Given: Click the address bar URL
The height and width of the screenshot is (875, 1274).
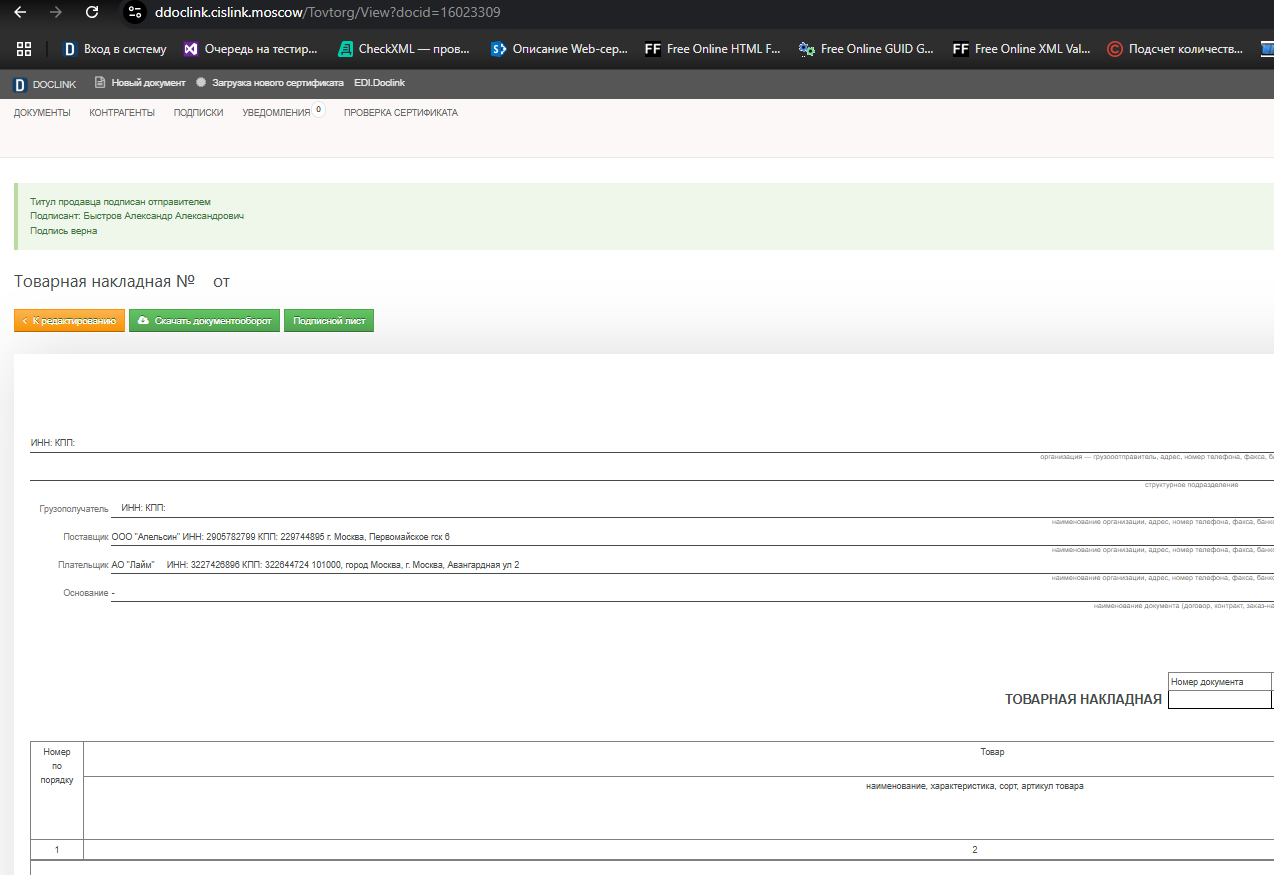Looking at the screenshot, I should 328,13.
